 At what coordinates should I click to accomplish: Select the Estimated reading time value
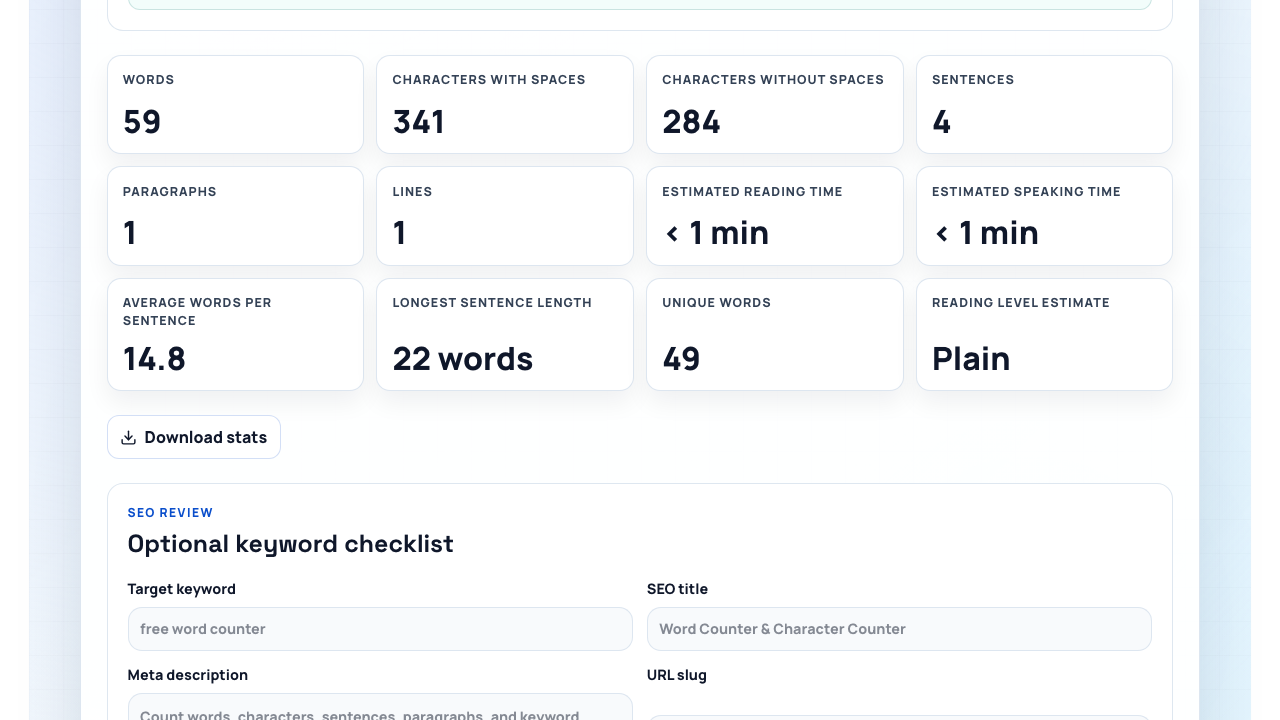click(716, 233)
